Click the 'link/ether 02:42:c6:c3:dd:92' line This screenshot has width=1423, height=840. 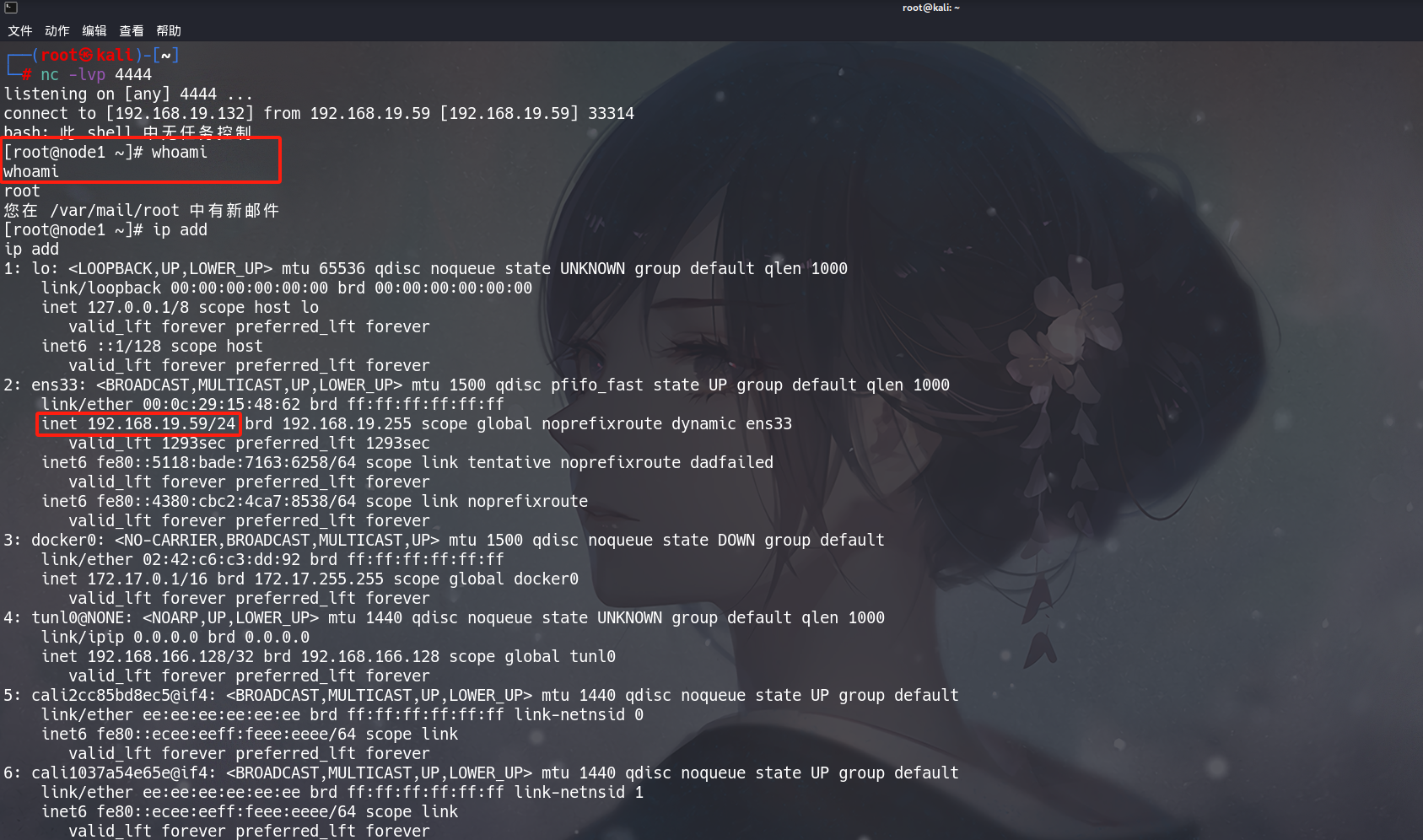[x=272, y=560]
